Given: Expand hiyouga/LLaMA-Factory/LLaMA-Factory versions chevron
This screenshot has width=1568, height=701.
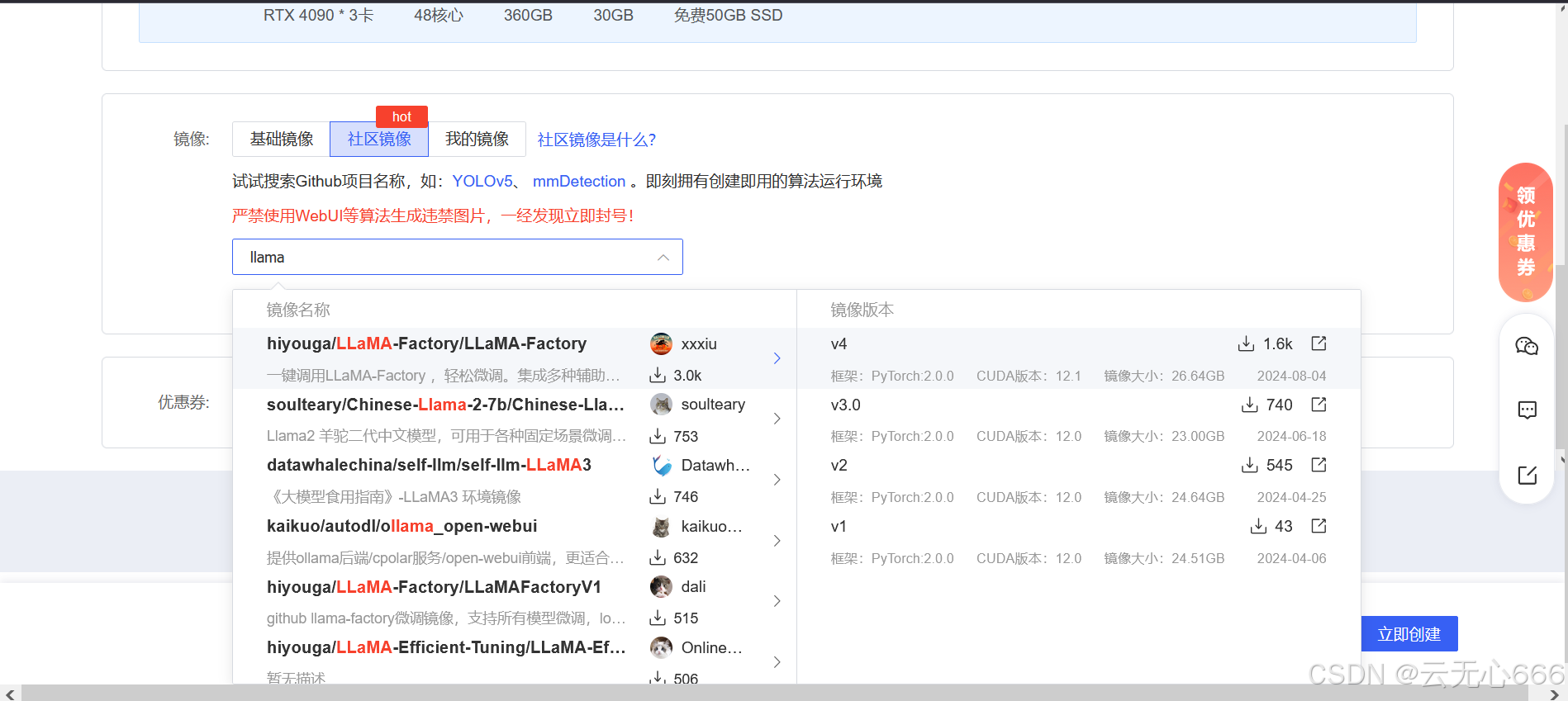Looking at the screenshot, I should coord(777,358).
